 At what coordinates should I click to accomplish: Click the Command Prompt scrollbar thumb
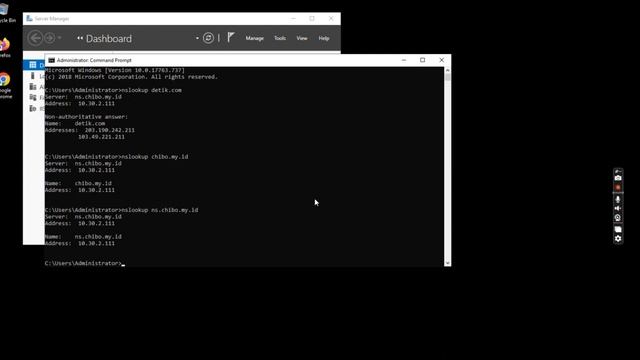(x=448, y=77)
